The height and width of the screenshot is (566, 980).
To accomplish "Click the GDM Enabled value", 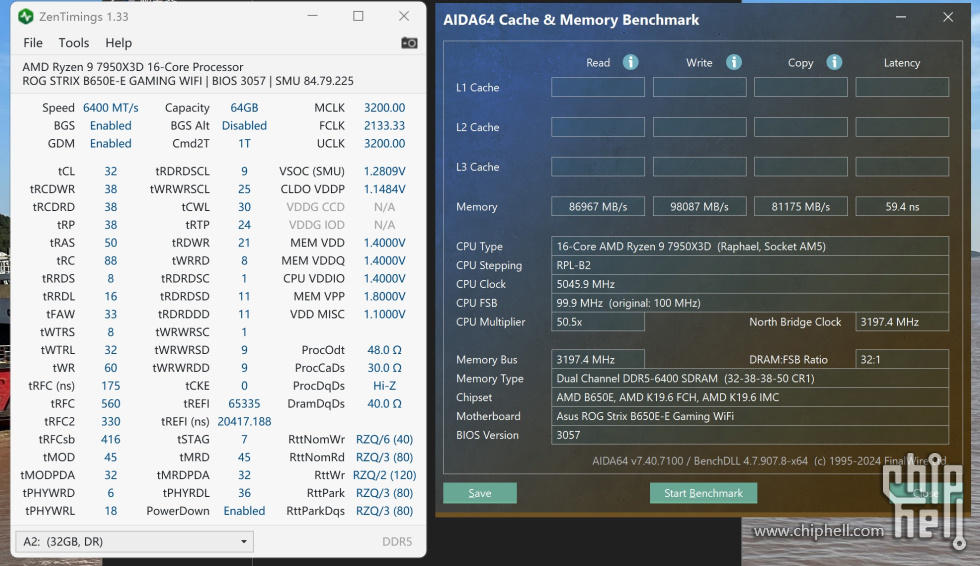I will tap(111, 143).
